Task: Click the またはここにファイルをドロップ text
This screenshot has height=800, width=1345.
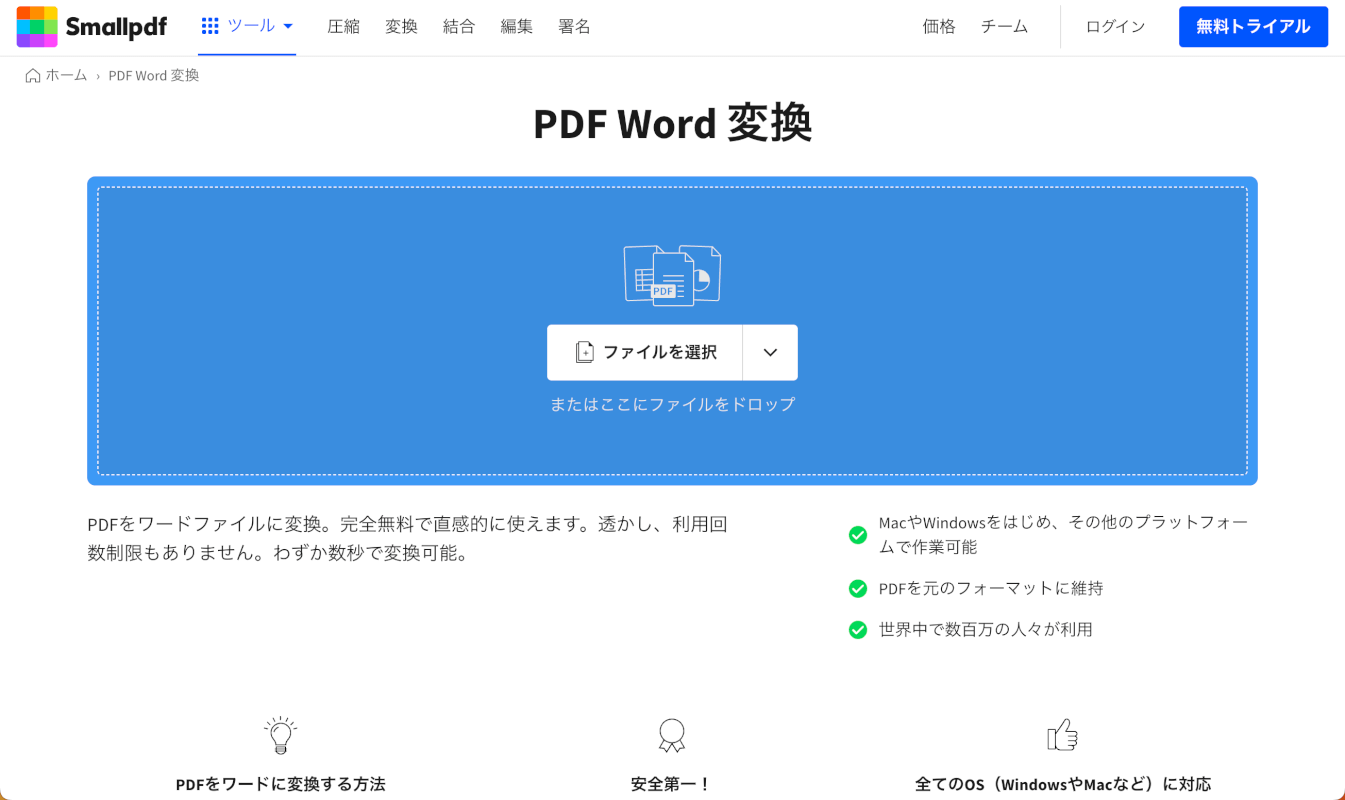Action: pyautogui.click(x=672, y=404)
